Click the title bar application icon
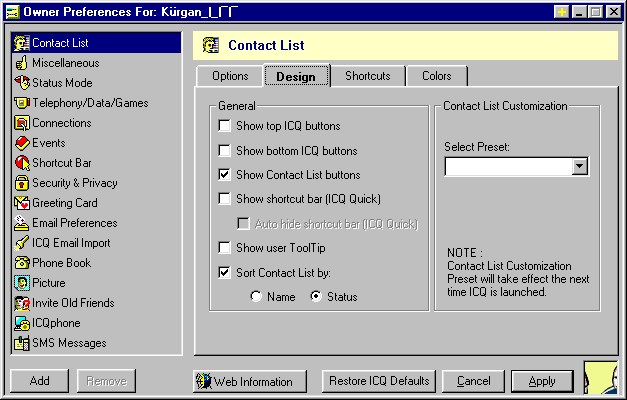Image resolution: width=627 pixels, height=400 pixels. click(x=13, y=12)
